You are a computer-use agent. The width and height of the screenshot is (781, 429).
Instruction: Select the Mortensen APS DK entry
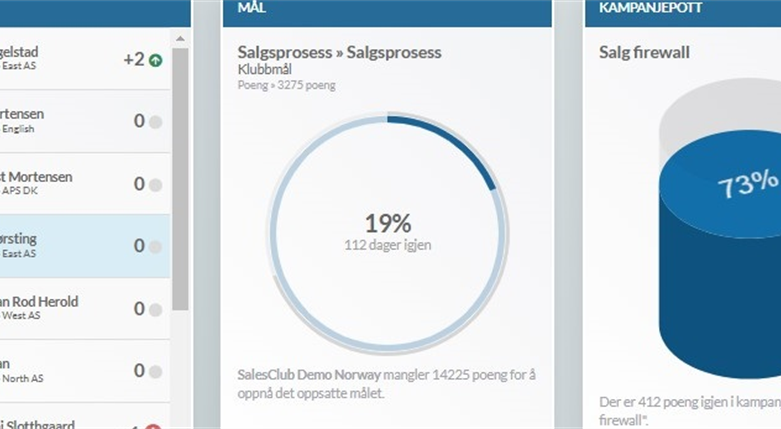[x=85, y=183]
